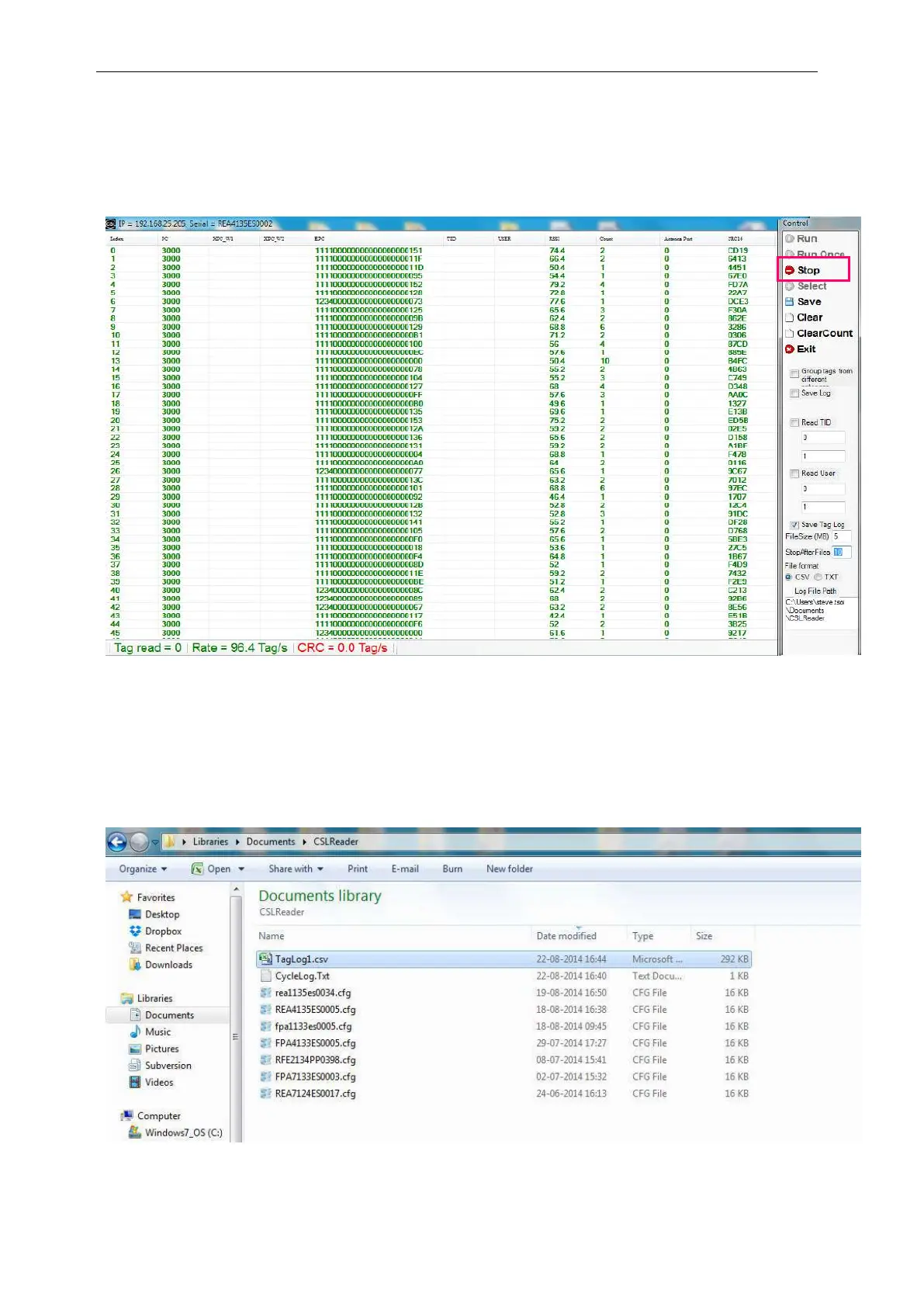Save tag data with the Save button
The image size is (924, 1307).
(803, 302)
